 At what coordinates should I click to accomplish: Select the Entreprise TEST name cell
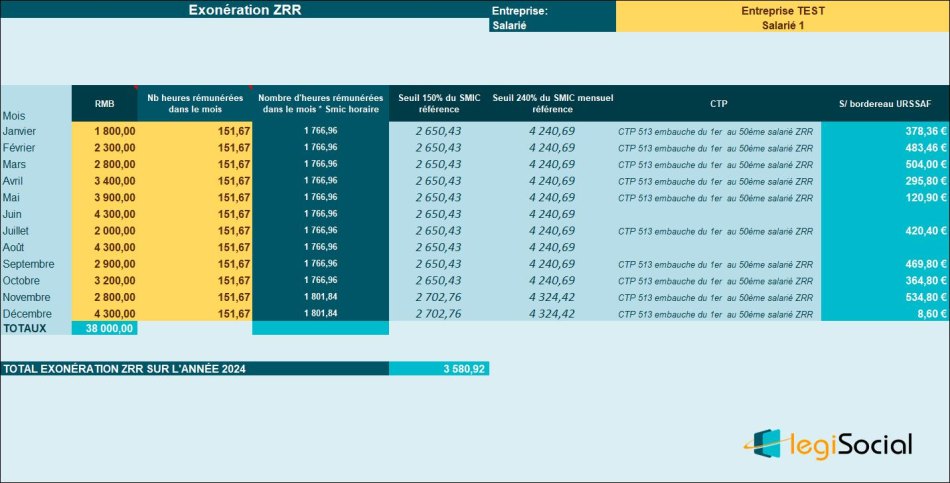(x=782, y=10)
